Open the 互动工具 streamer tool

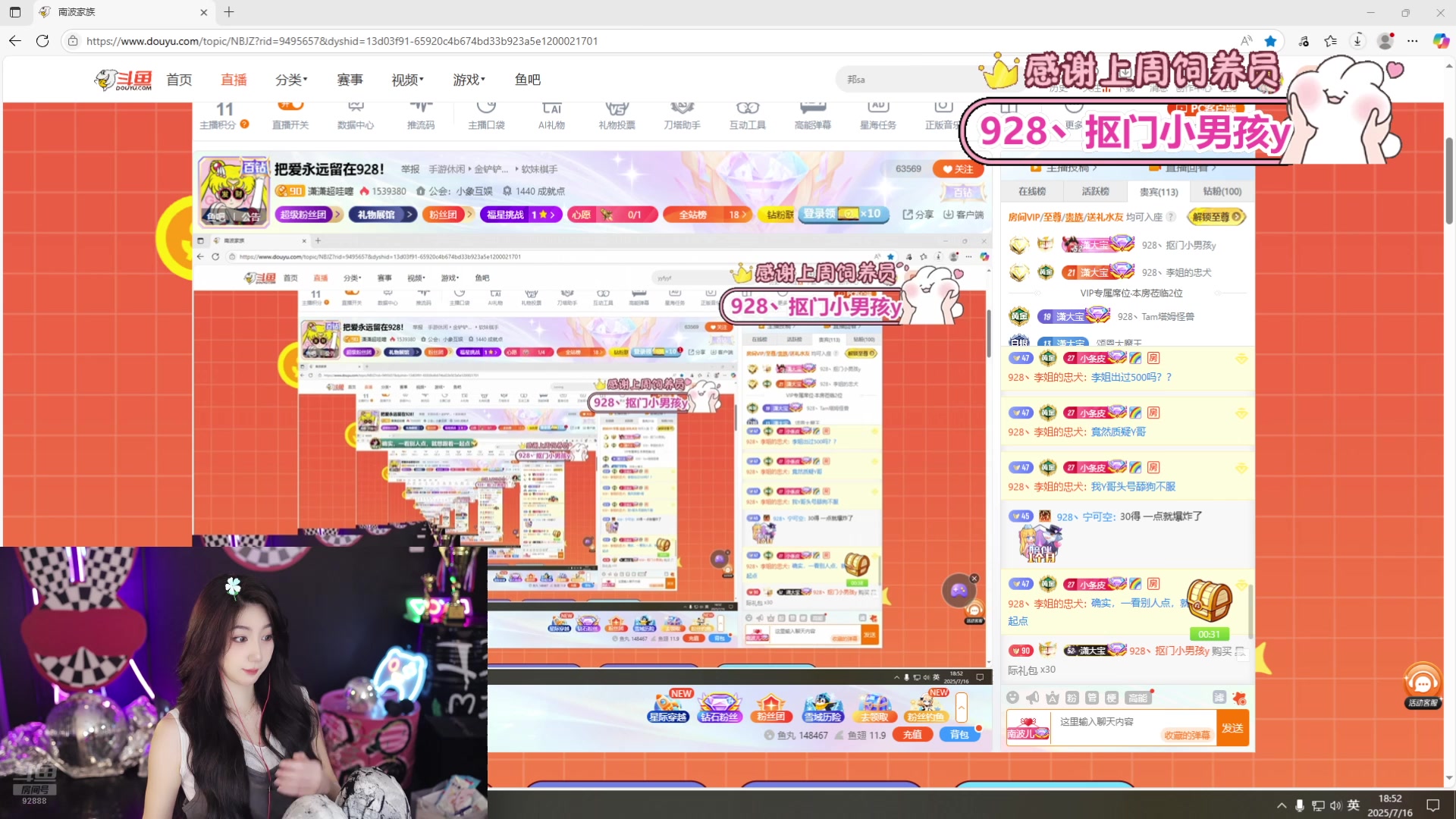click(x=747, y=116)
